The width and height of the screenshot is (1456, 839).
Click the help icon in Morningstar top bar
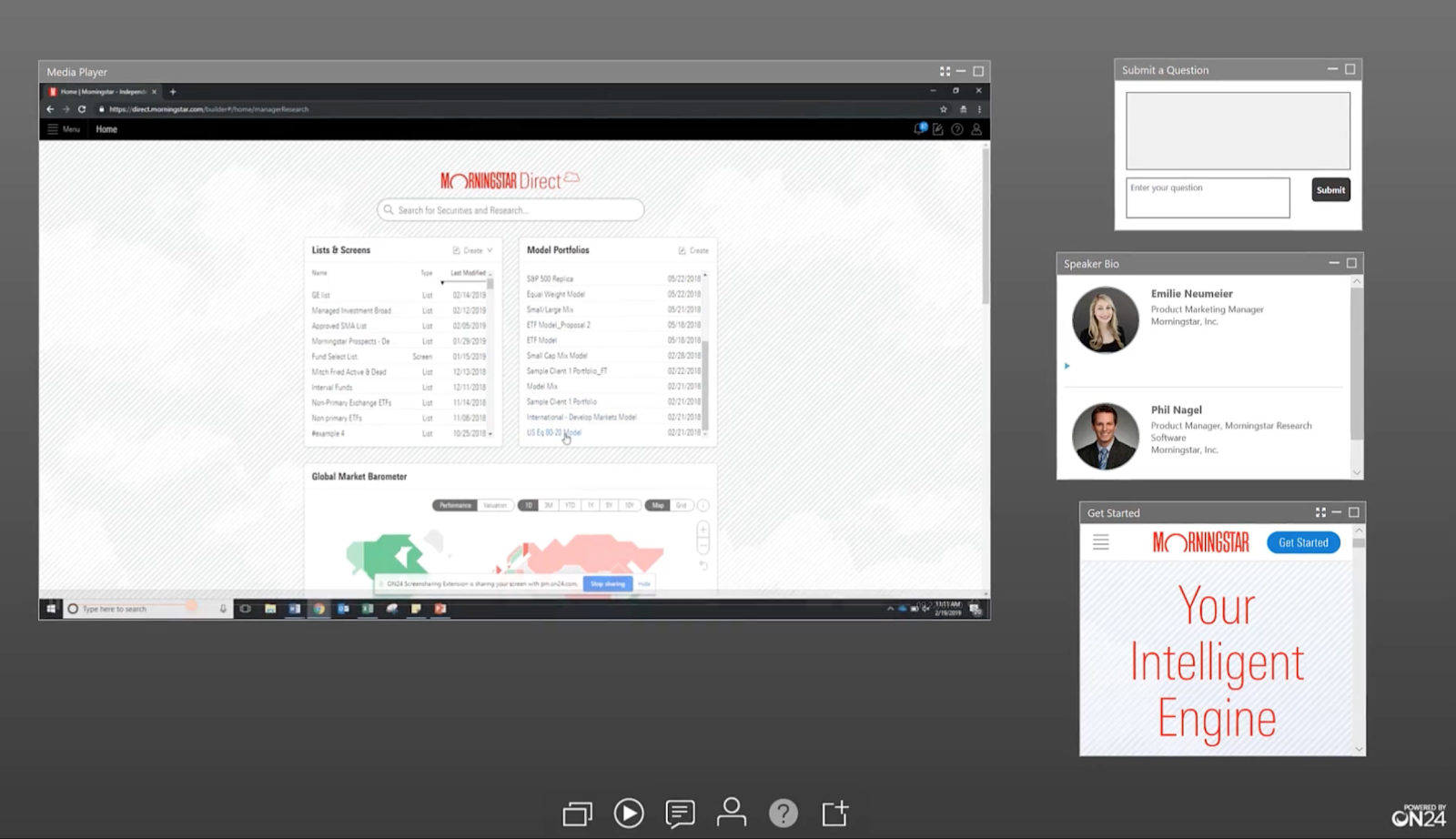tap(957, 129)
